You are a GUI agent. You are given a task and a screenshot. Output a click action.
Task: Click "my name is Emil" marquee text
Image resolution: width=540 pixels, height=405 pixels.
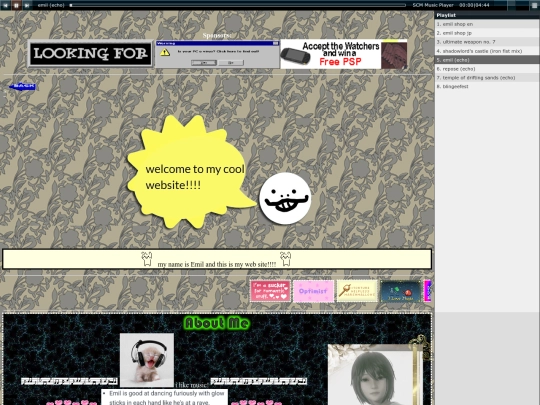click(x=217, y=264)
